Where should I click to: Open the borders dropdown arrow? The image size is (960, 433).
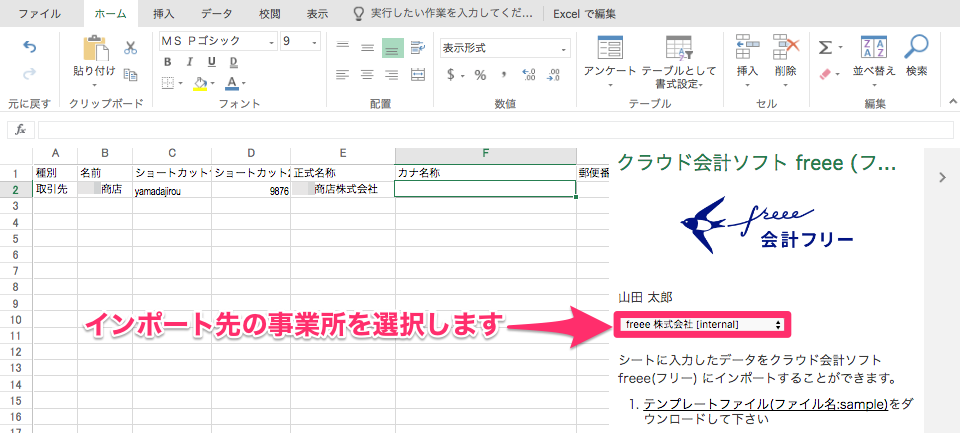click(x=179, y=83)
